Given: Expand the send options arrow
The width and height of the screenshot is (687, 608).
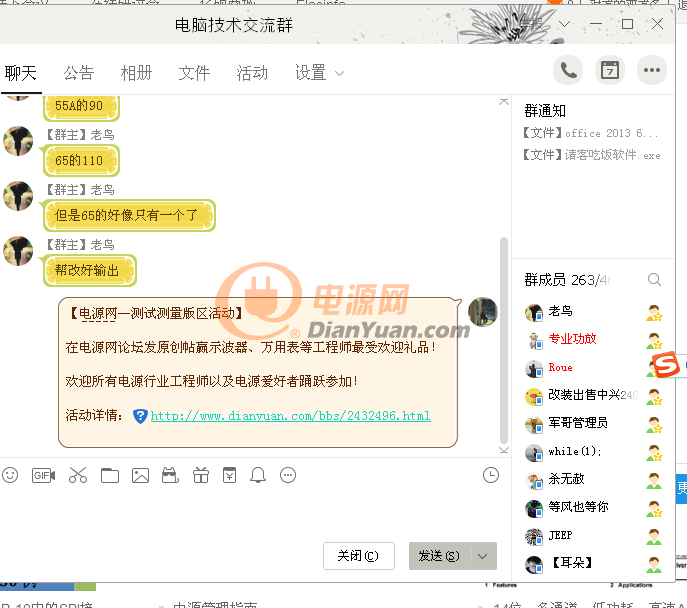Looking at the screenshot, I should point(483,556).
